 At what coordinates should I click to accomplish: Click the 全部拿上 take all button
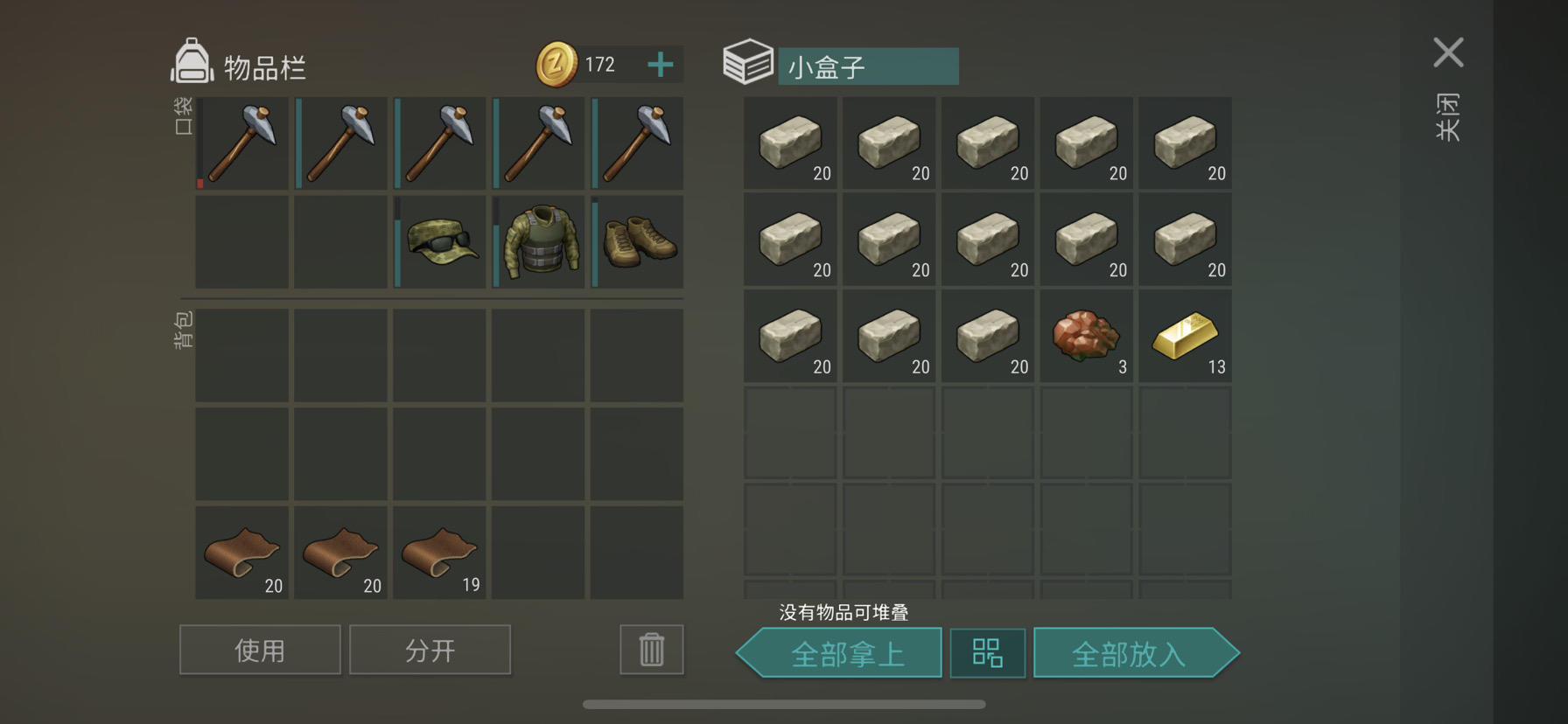pos(839,653)
